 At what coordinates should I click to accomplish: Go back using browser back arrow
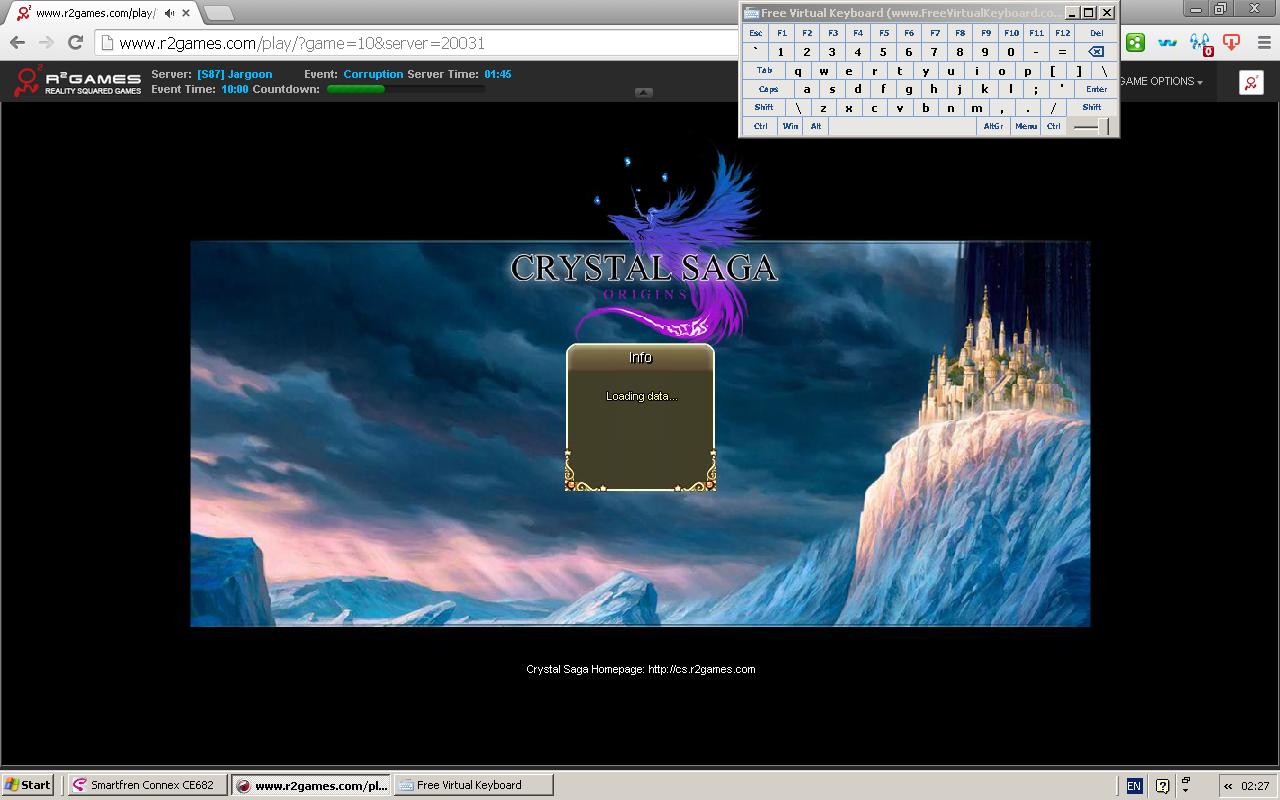(17, 42)
